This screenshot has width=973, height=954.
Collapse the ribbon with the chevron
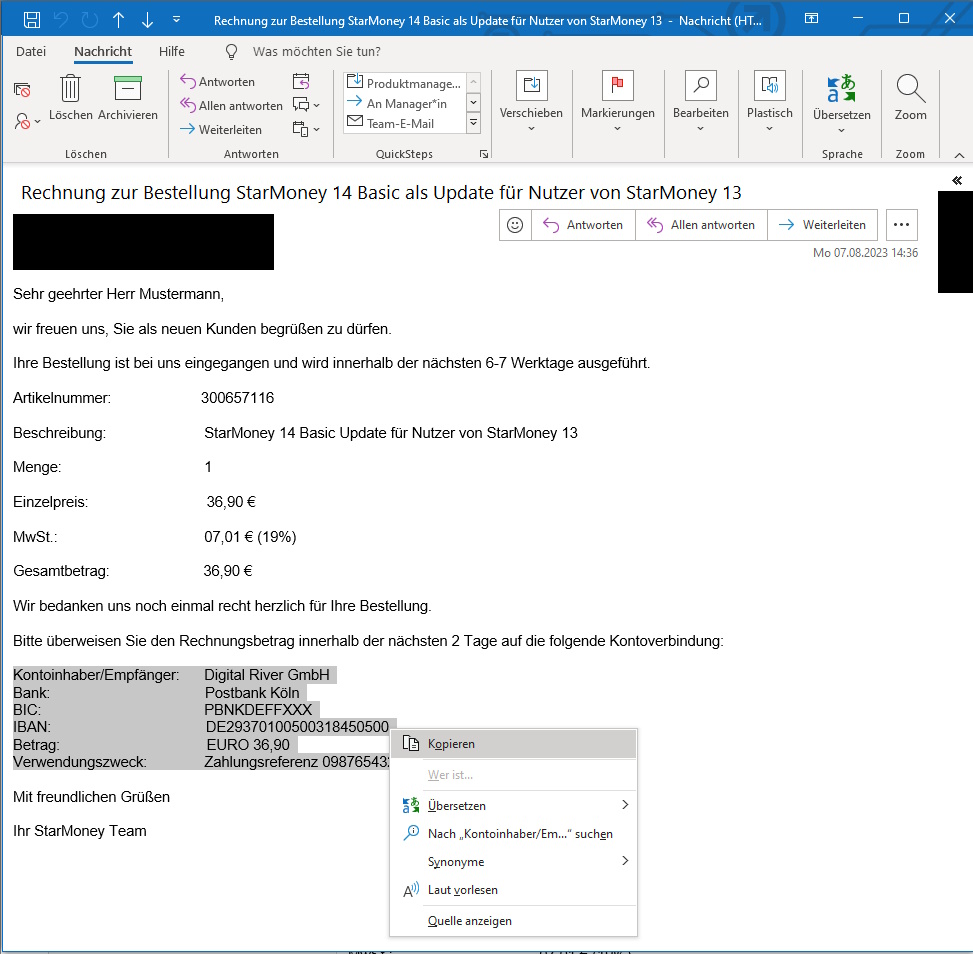[x=959, y=155]
